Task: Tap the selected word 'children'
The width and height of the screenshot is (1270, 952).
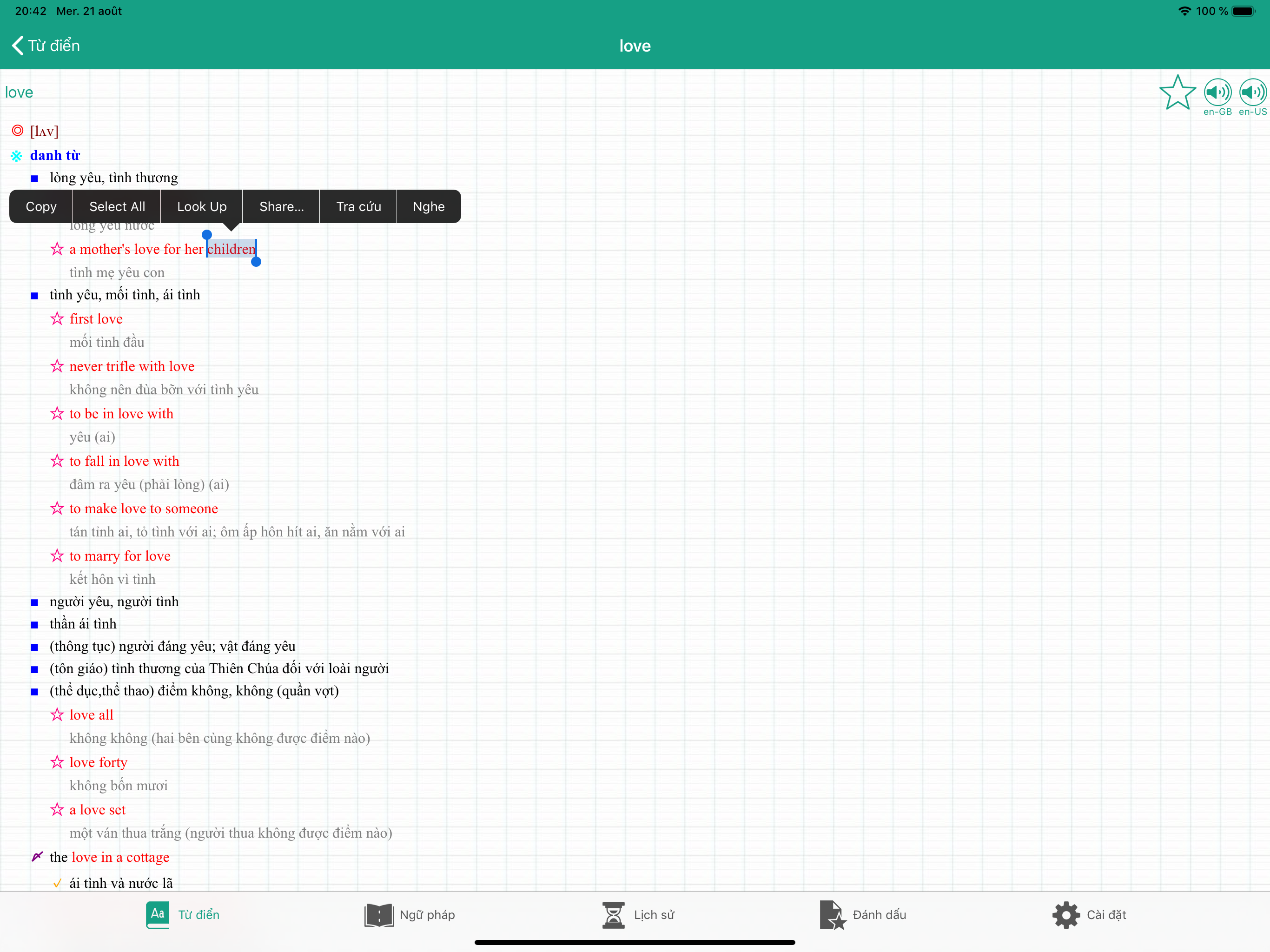Action: click(232, 249)
